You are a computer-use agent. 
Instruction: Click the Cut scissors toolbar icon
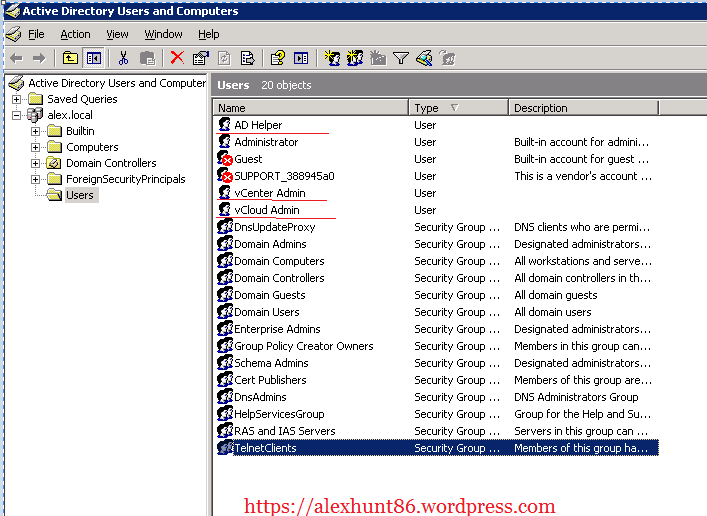click(123, 58)
